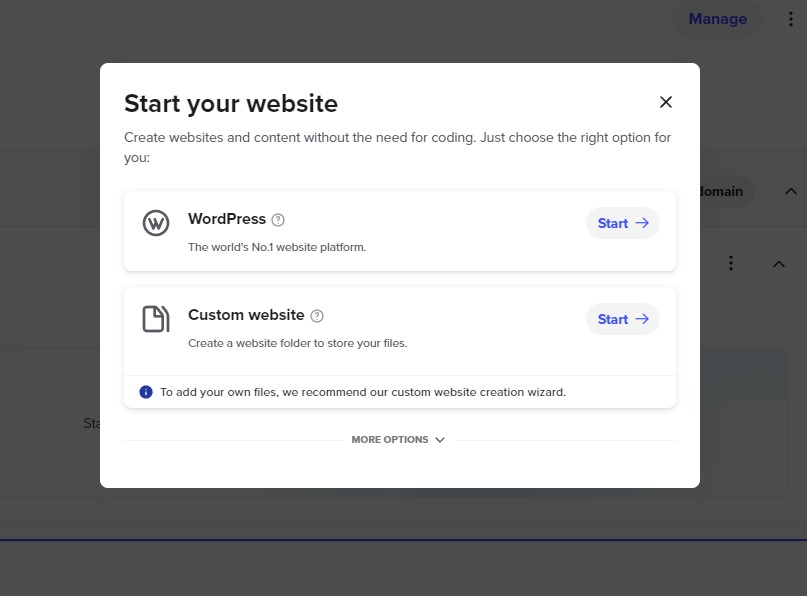This screenshot has height=596, width=807.
Task: Open the WordPress help question-mark icon
Action: click(278, 220)
